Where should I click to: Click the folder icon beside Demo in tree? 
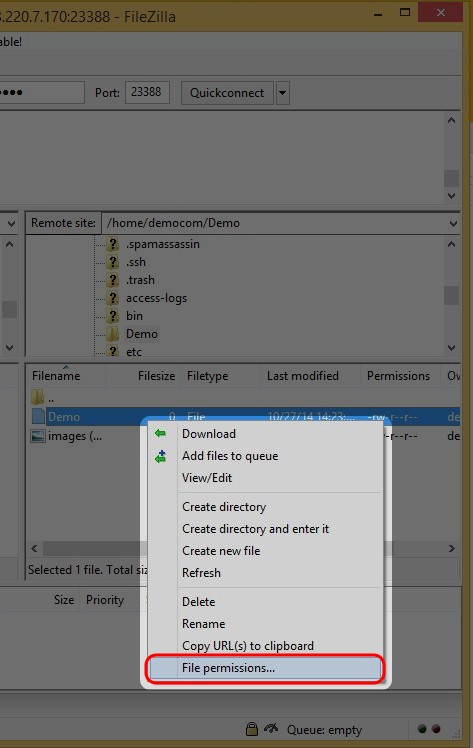pos(113,334)
